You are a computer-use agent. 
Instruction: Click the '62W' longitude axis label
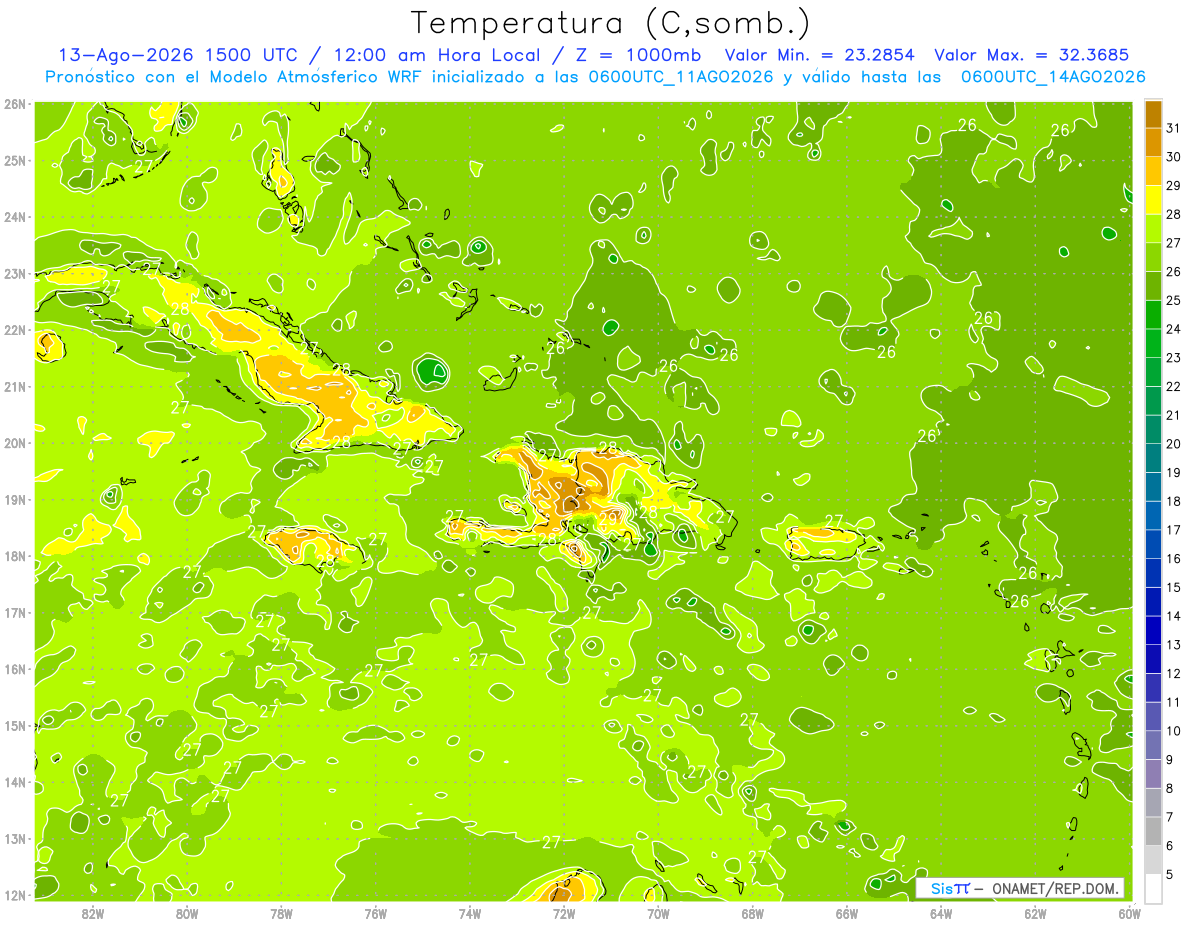[1035, 913]
